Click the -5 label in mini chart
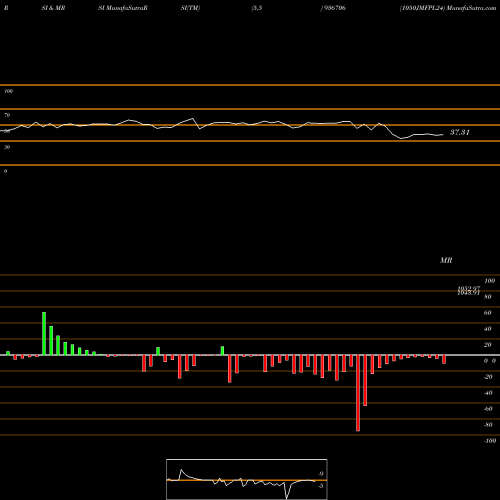The image size is (500, 500). pos(320,486)
